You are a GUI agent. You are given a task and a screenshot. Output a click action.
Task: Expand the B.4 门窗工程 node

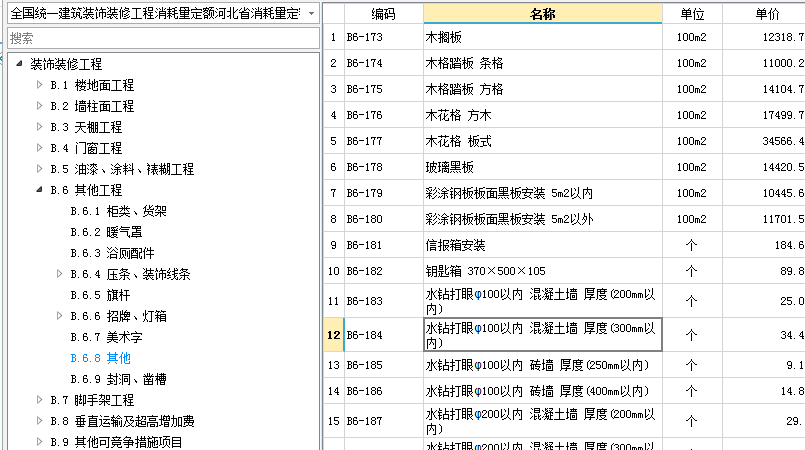(x=40, y=148)
